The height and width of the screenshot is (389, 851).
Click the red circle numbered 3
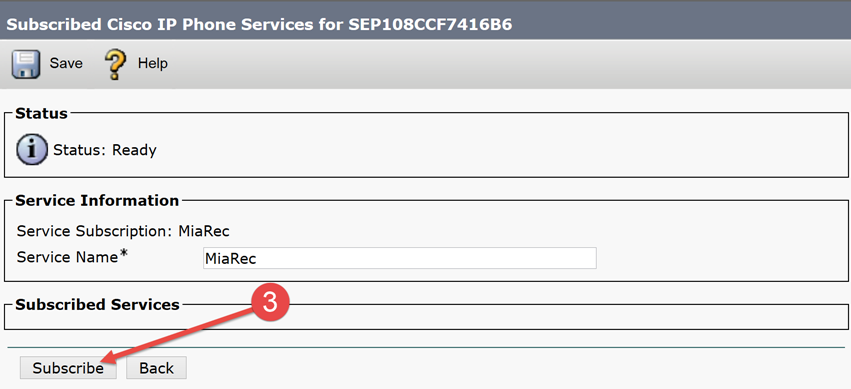[270, 304]
